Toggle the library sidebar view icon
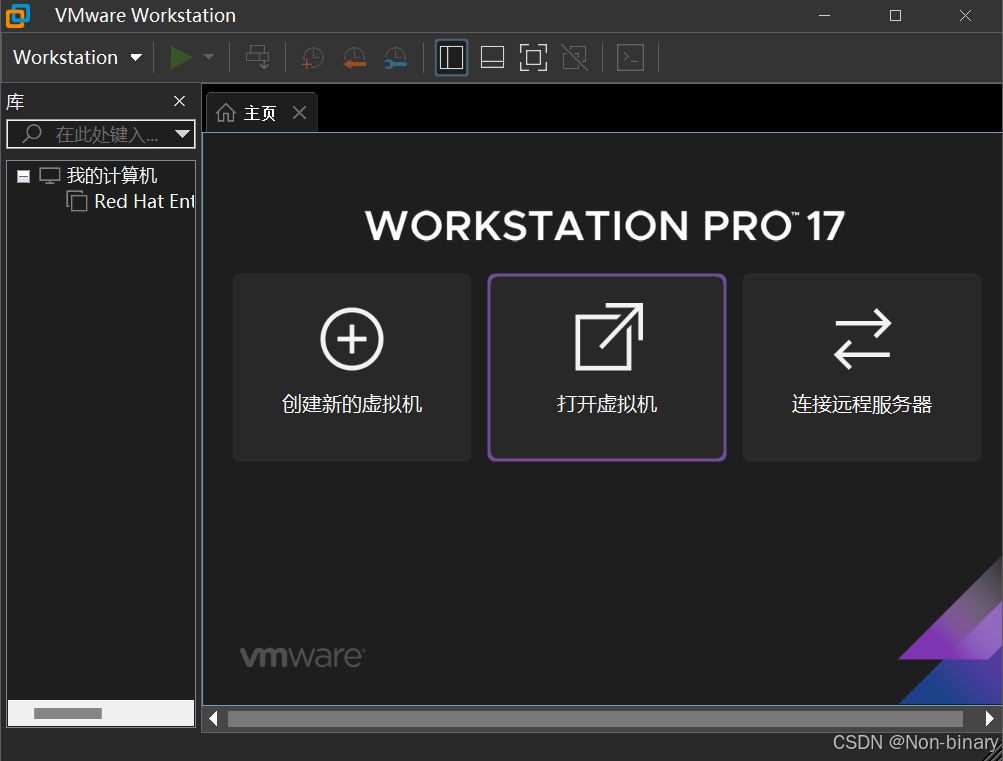 pyautogui.click(x=452, y=58)
